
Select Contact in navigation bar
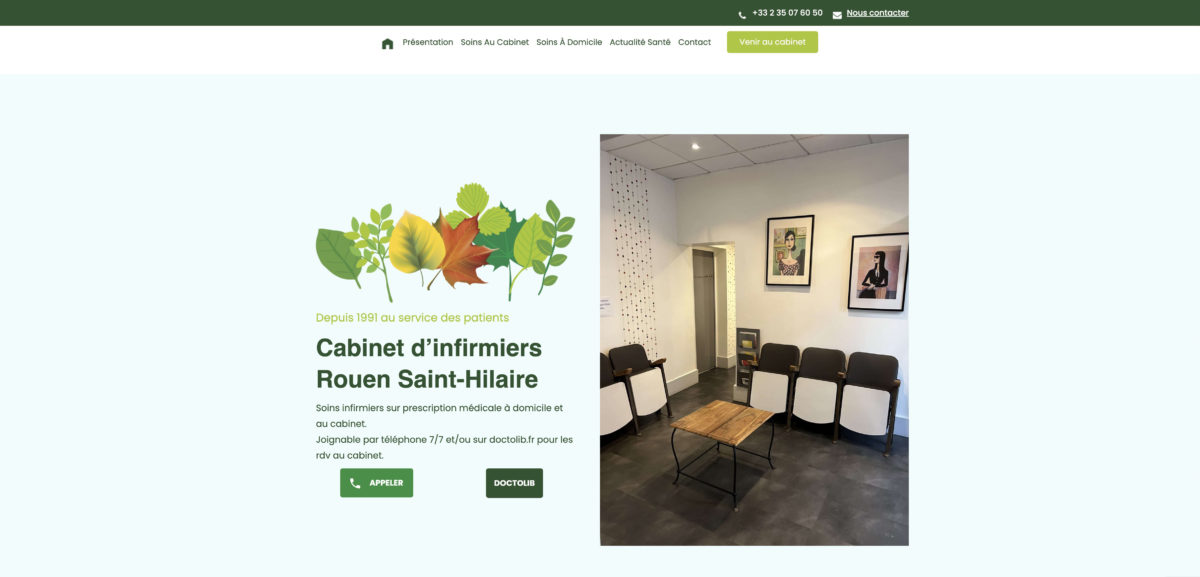(x=694, y=42)
